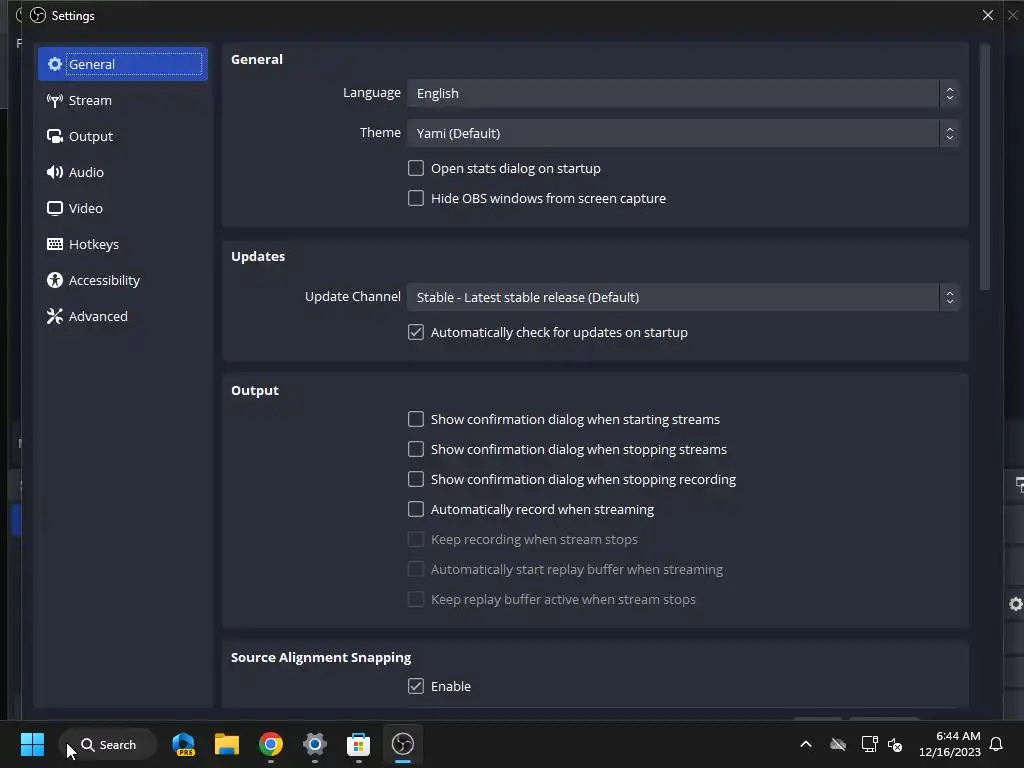
Task: Open the Video settings category
Action: click(123, 208)
